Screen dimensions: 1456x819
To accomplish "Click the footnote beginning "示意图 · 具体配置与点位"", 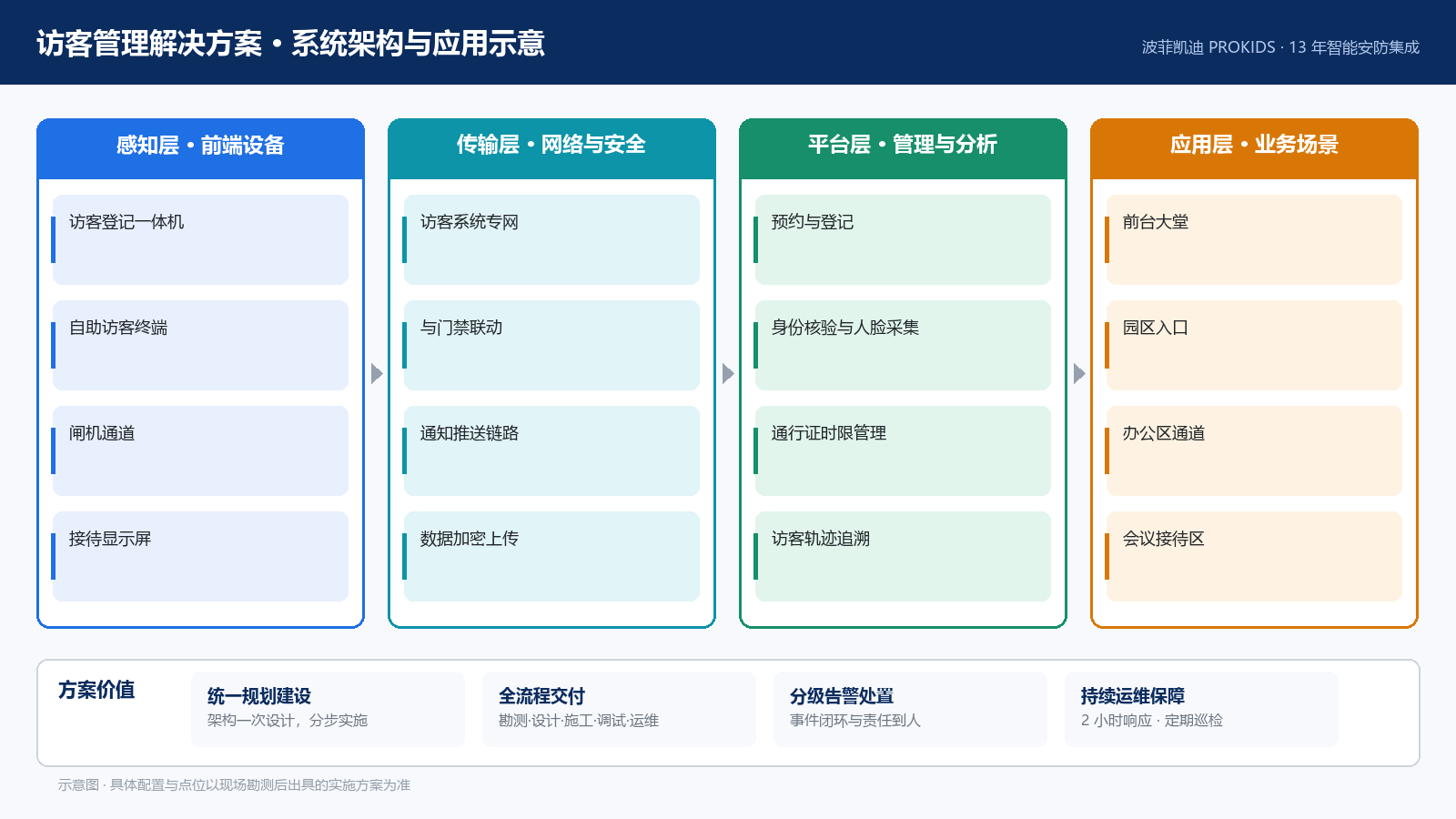I will pyautogui.click(x=235, y=785).
